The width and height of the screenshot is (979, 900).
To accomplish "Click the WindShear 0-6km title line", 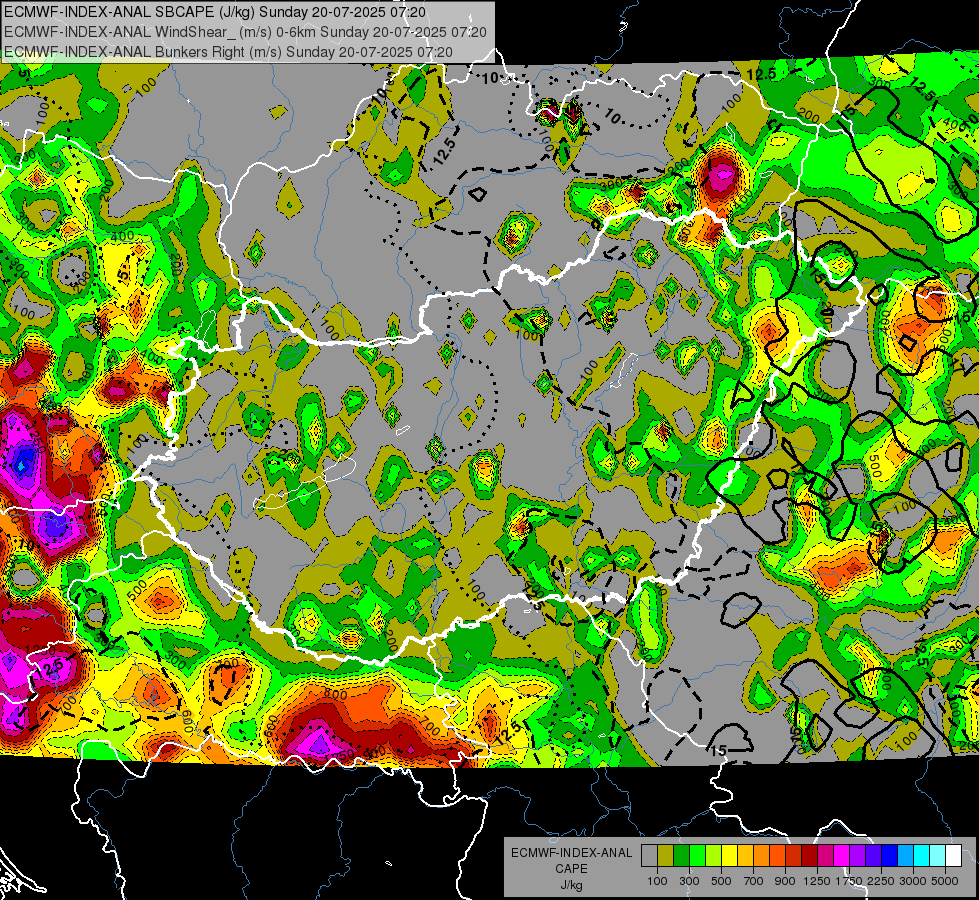I will [x=245, y=32].
